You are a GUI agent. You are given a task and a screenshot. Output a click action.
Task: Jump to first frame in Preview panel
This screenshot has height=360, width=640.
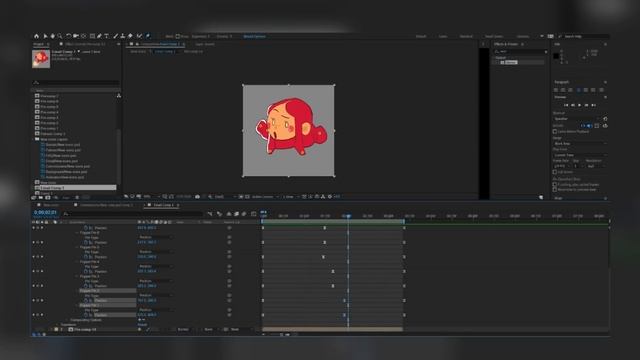pos(566,105)
